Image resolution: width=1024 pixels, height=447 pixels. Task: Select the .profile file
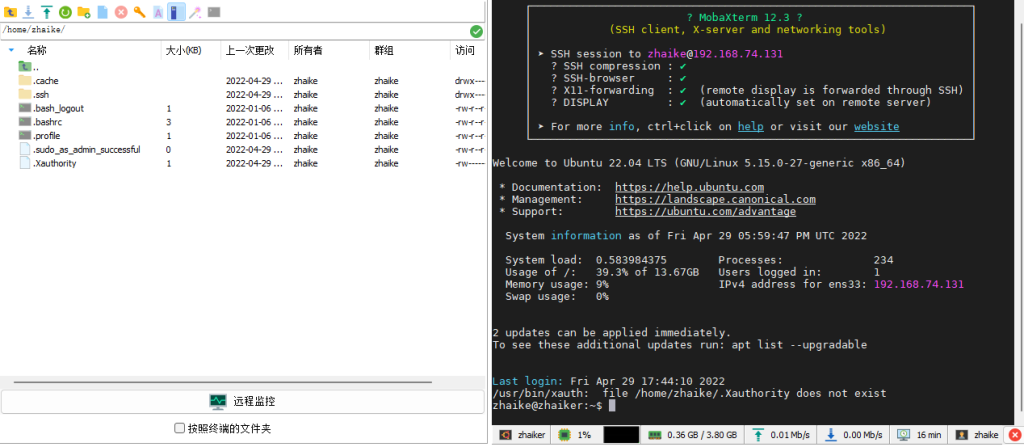(242, 135)
